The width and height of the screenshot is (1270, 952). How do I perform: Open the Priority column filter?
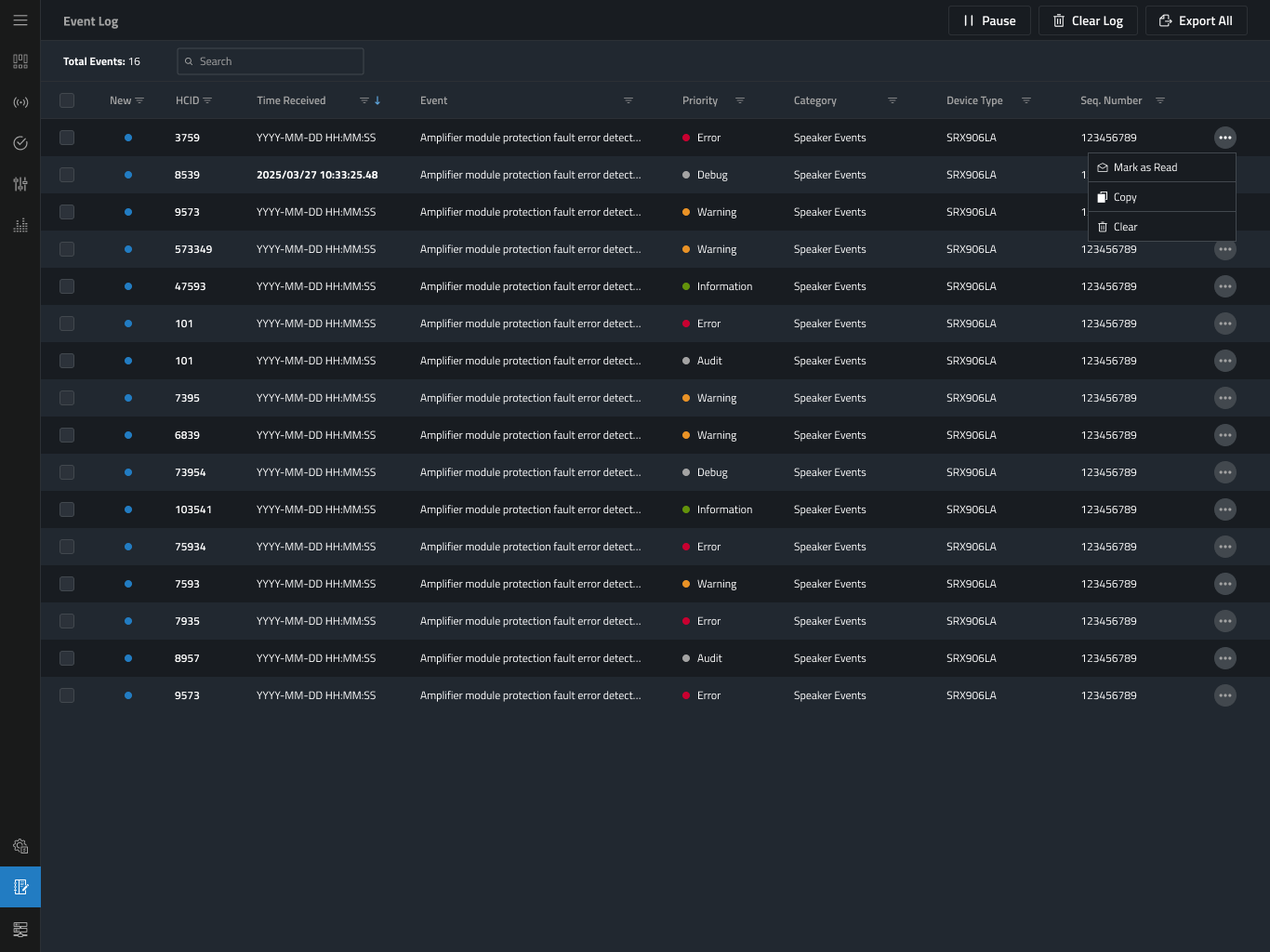click(740, 100)
